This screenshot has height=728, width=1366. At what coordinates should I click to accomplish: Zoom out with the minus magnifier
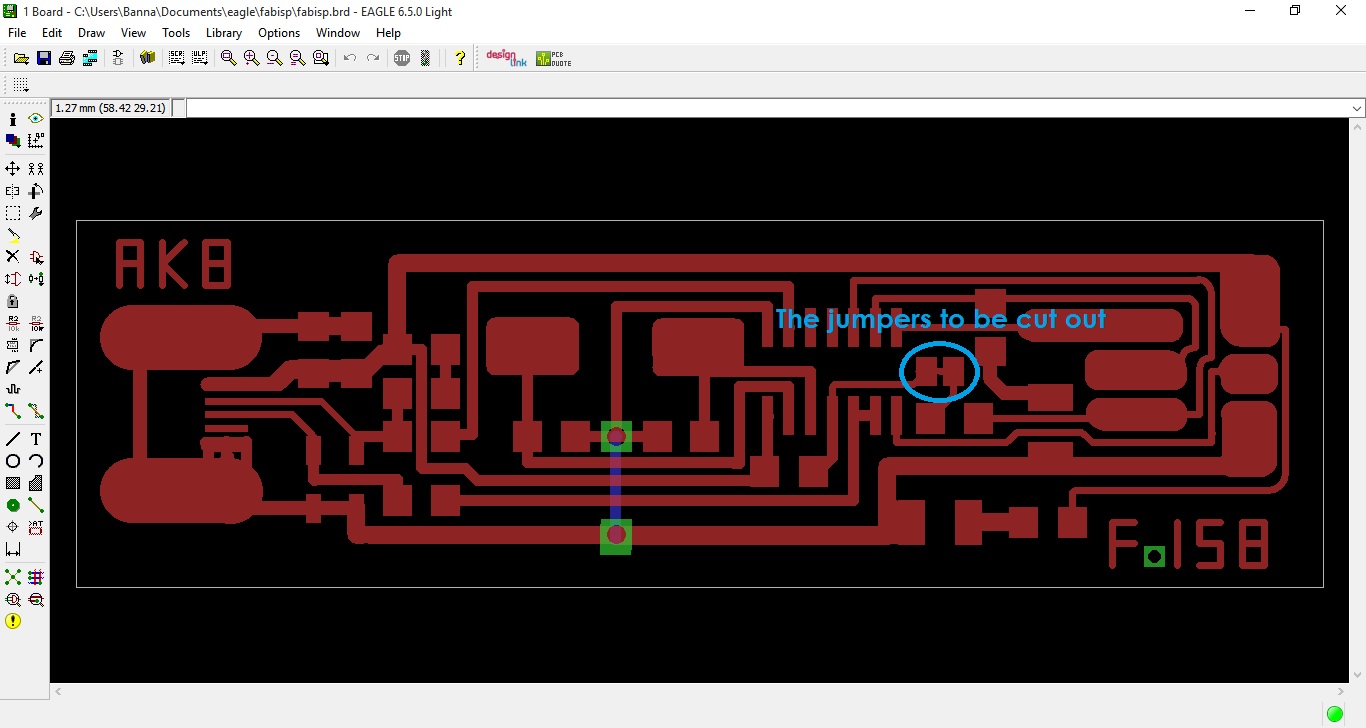[275, 58]
